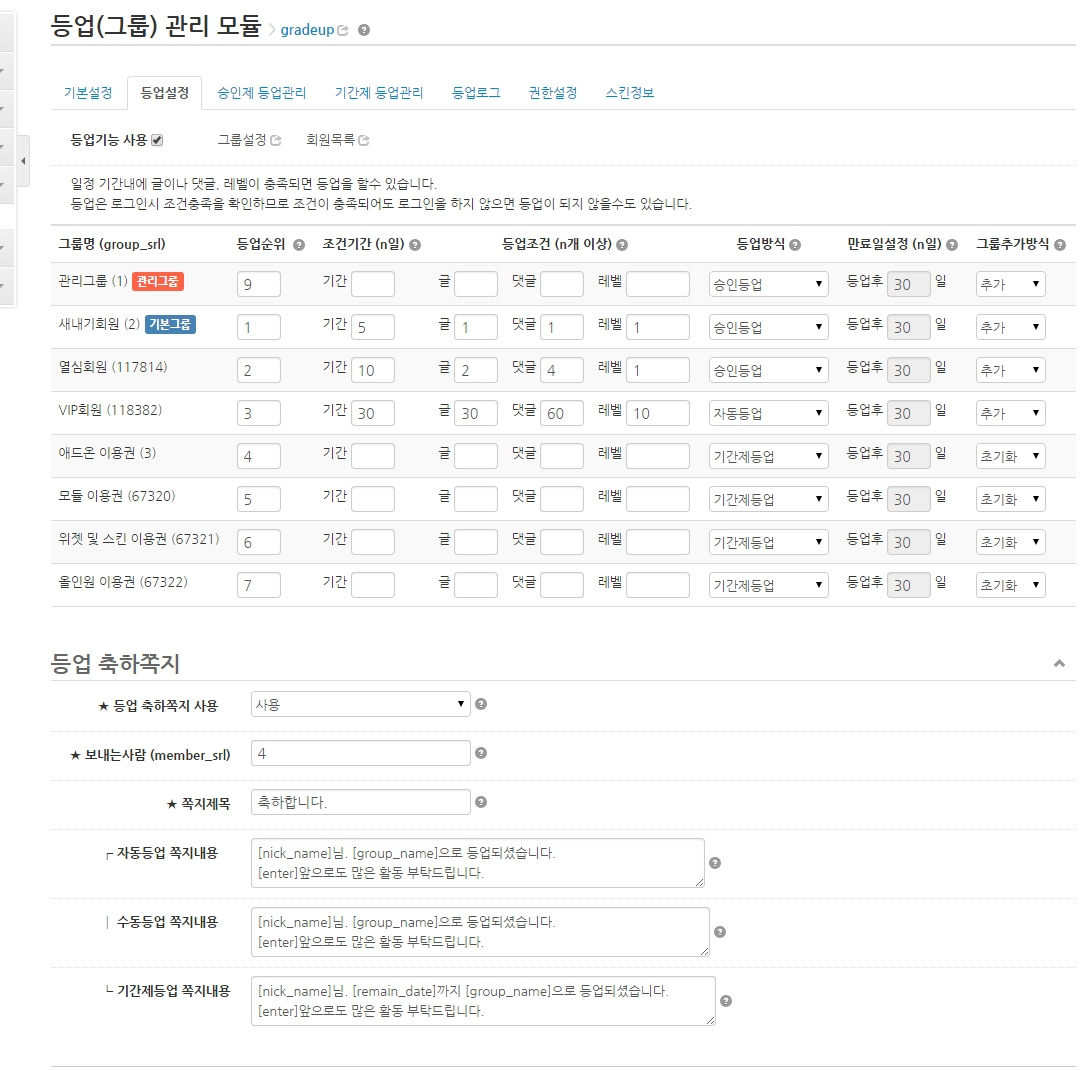Viewport: 1089px width, 1071px height.
Task: Focus 기간 field for 새내기회원 row
Action: [x=373, y=327]
